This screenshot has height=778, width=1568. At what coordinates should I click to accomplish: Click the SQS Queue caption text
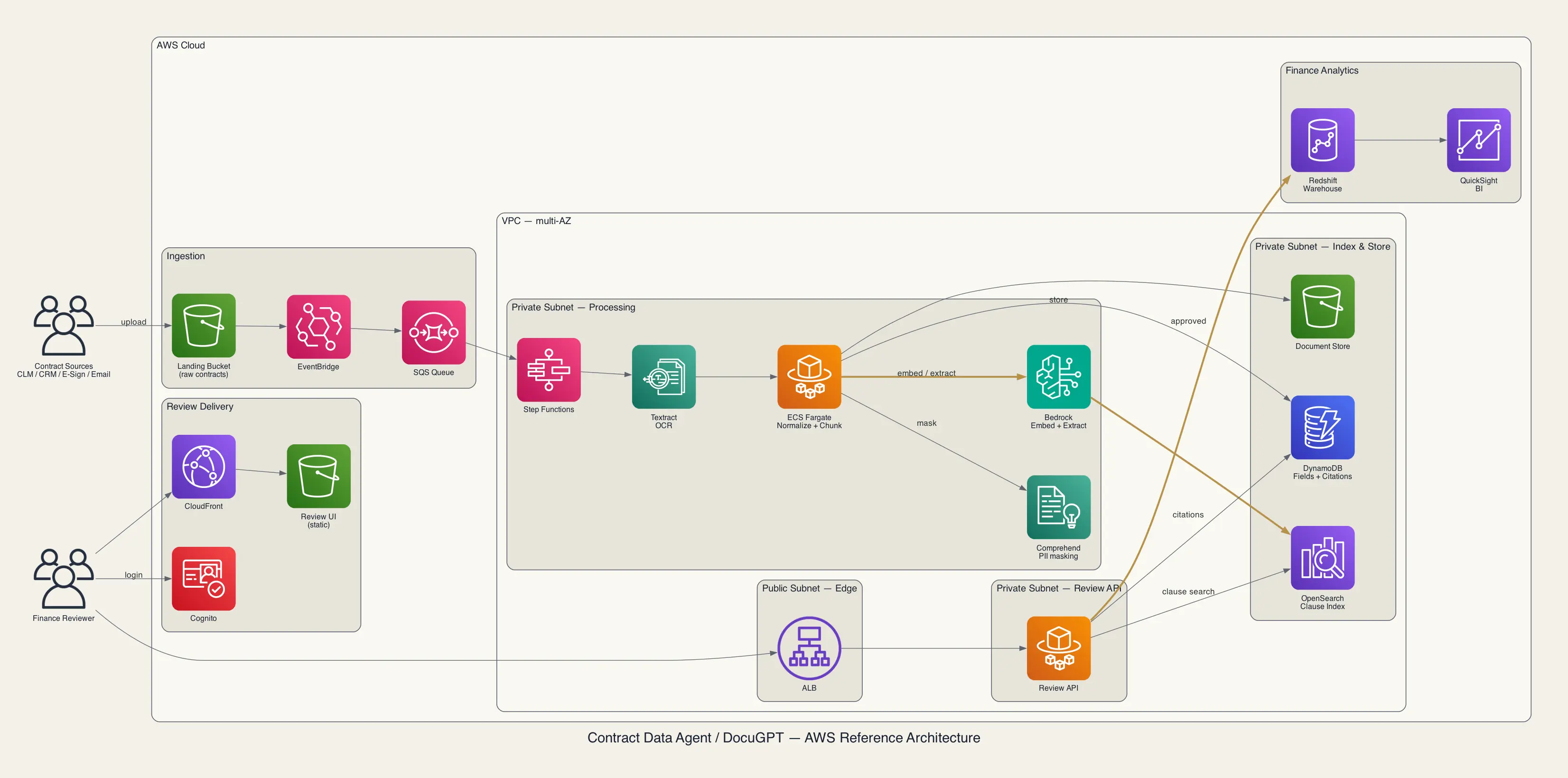point(433,373)
